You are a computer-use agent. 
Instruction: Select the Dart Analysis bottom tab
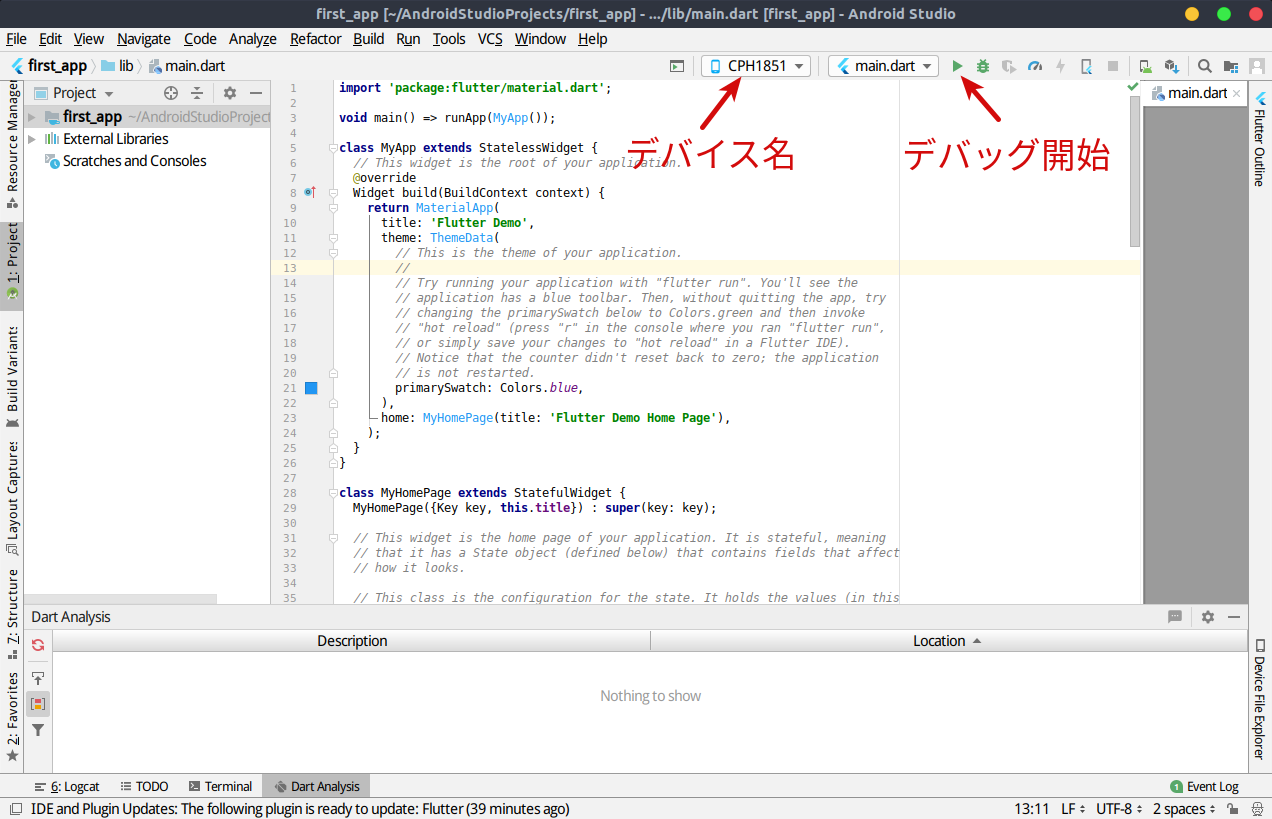[x=316, y=787]
